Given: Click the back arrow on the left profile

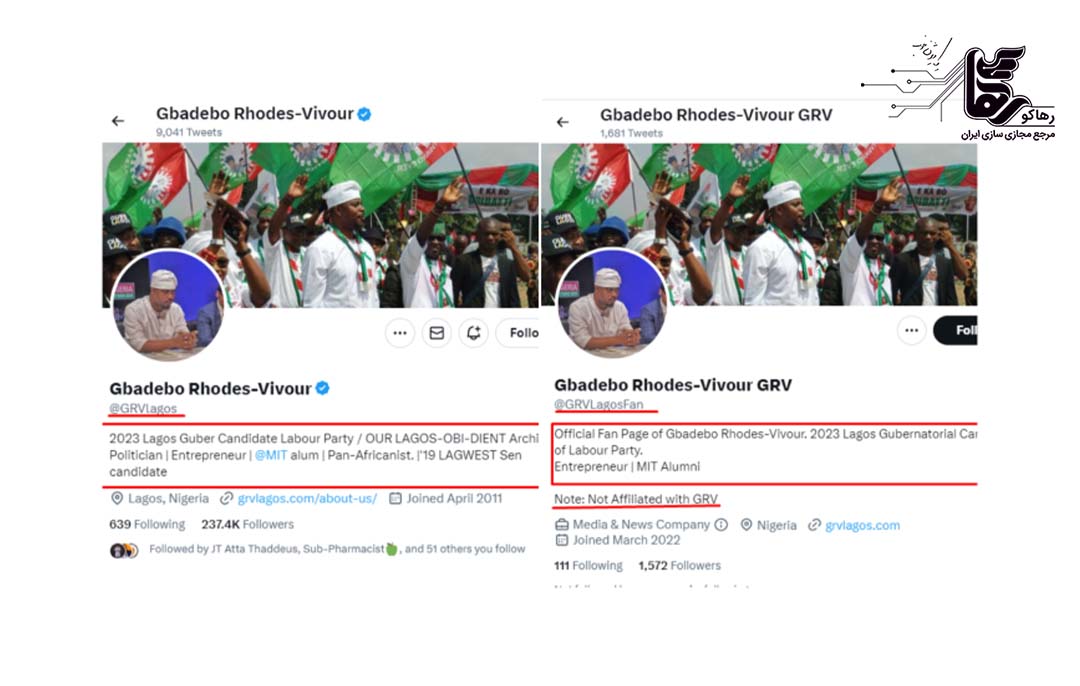Looking at the screenshot, I should coord(118,121).
